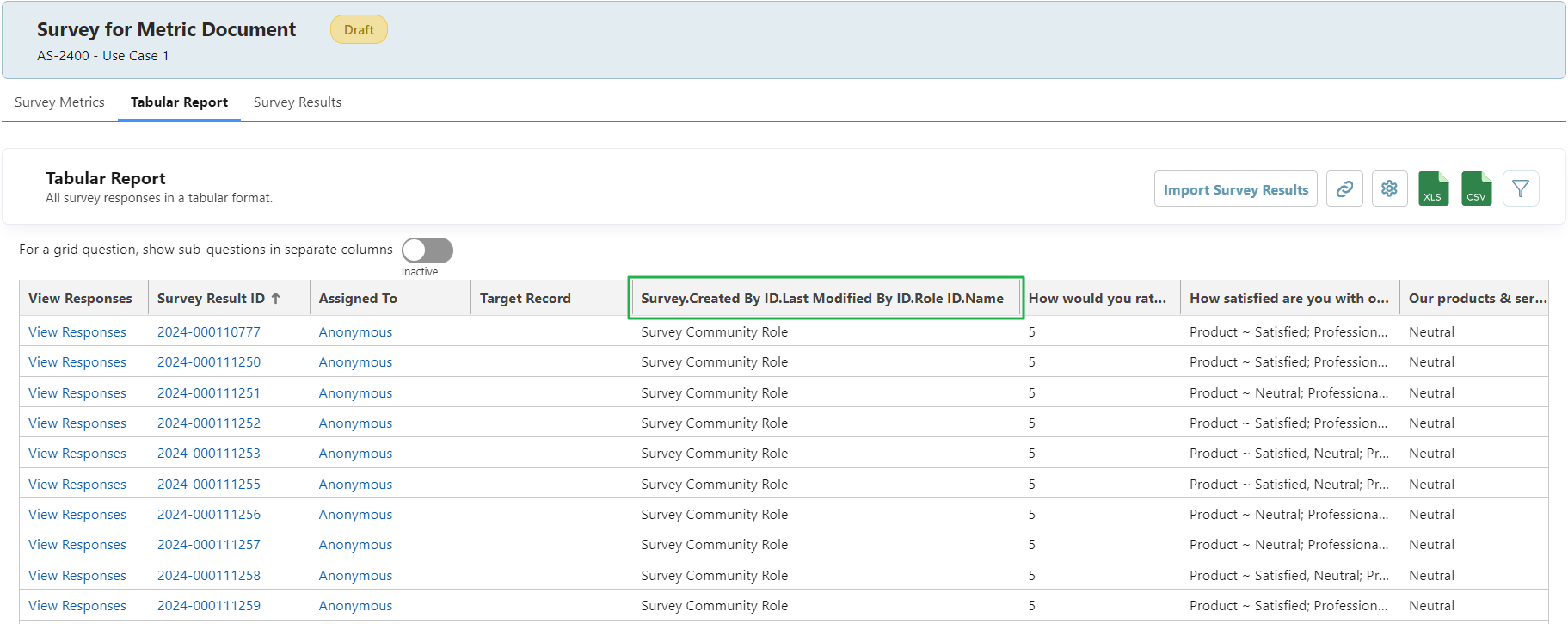
Task: Export report as XLS file
Action: (x=1433, y=188)
